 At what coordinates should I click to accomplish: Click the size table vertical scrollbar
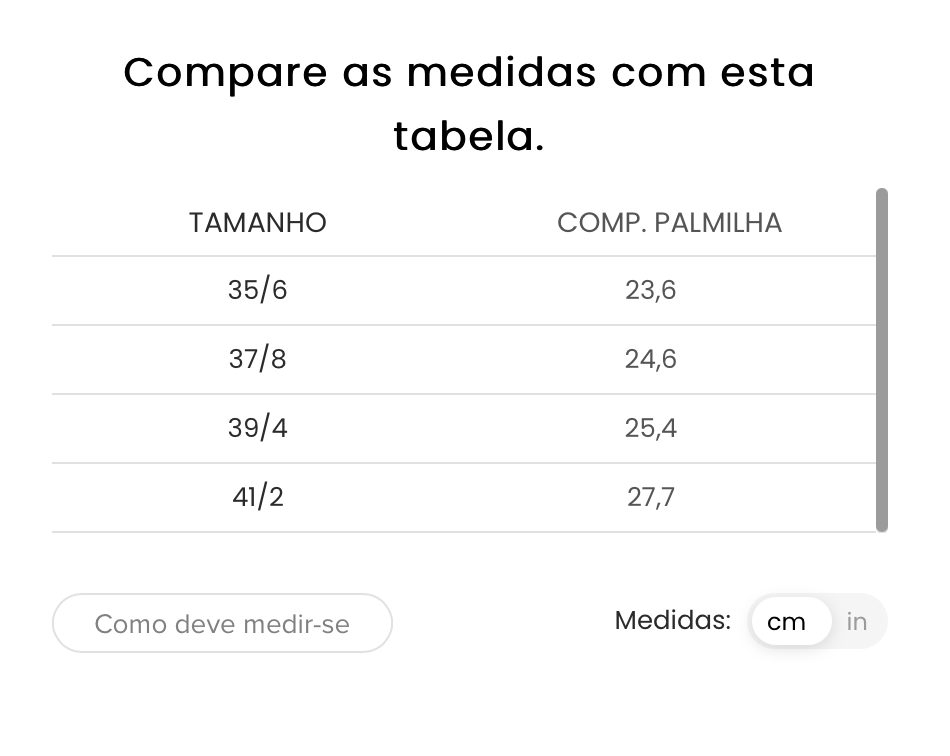(x=881, y=360)
